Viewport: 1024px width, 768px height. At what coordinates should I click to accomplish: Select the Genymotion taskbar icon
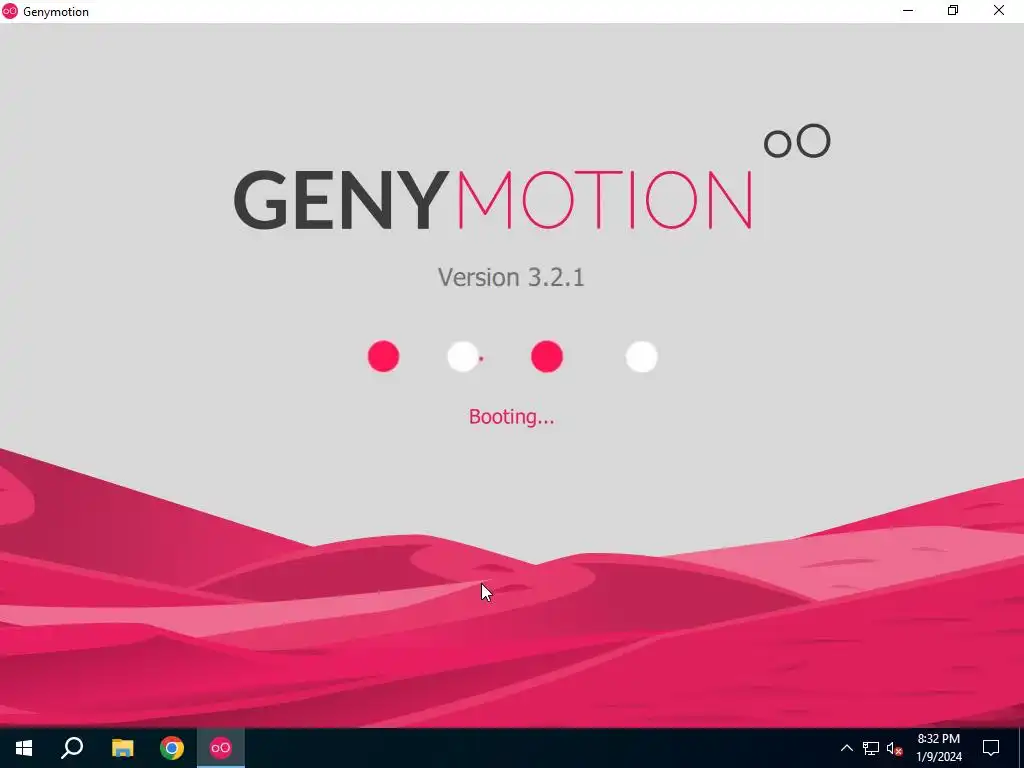[221, 748]
